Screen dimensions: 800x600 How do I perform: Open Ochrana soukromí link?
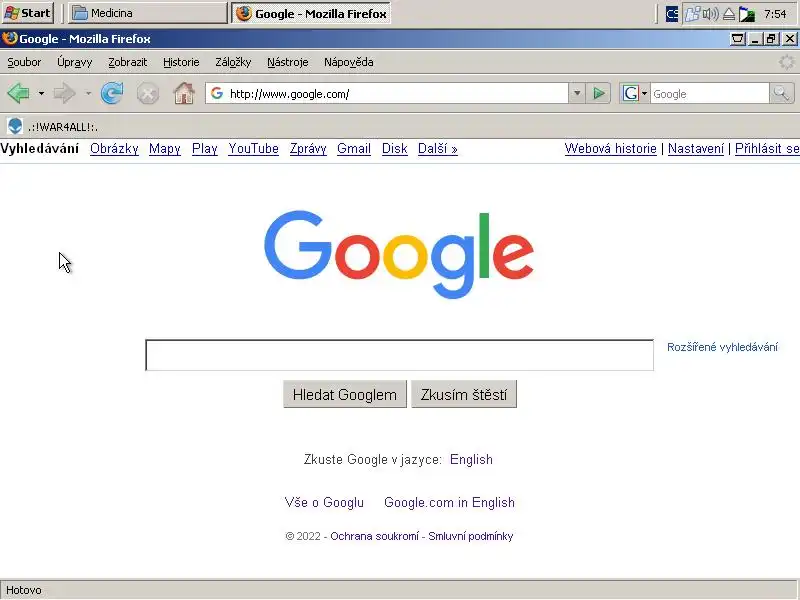tap(374, 536)
